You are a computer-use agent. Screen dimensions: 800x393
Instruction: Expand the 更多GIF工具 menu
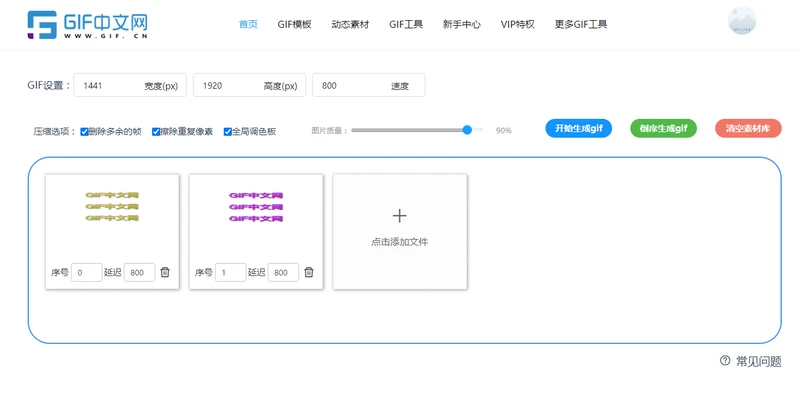coord(581,24)
